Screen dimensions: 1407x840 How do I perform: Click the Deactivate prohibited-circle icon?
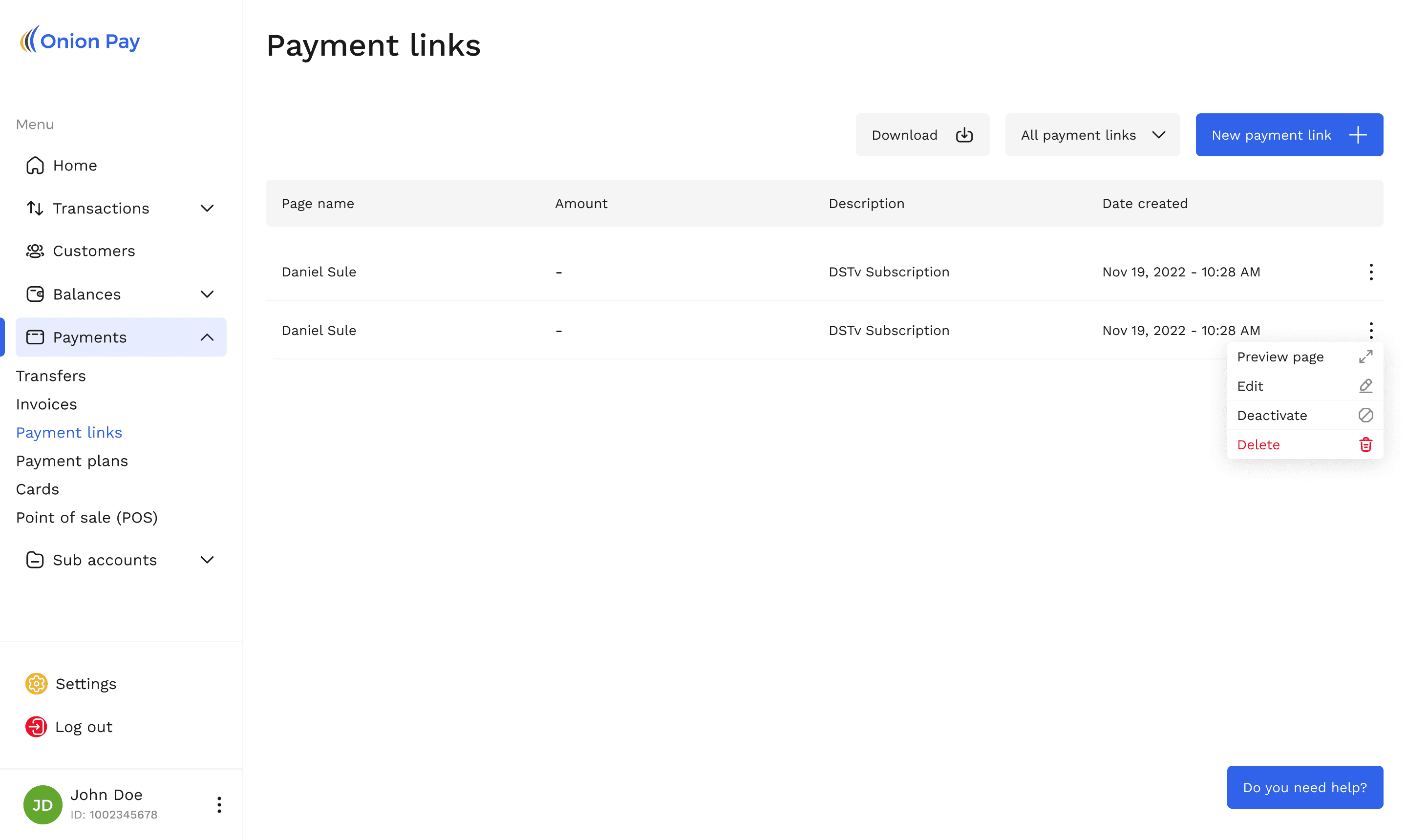pos(1365,416)
